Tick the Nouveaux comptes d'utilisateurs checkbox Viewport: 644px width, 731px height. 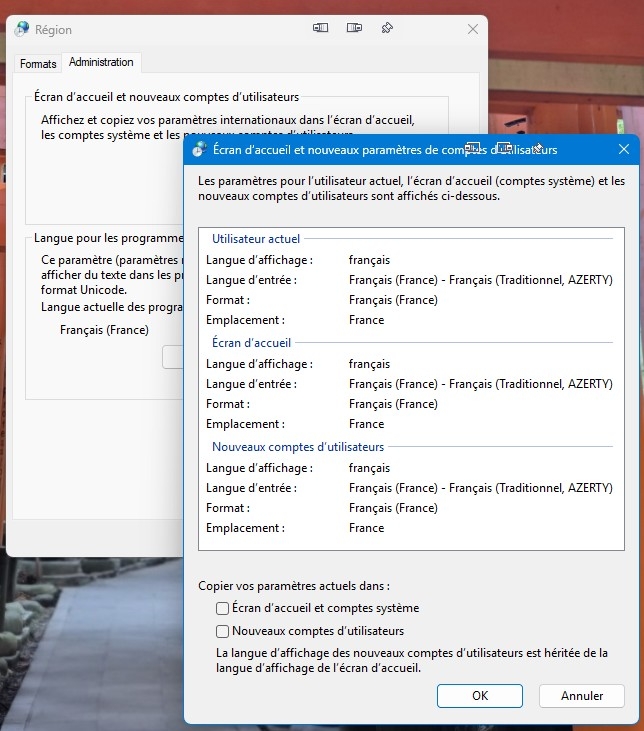tap(222, 631)
